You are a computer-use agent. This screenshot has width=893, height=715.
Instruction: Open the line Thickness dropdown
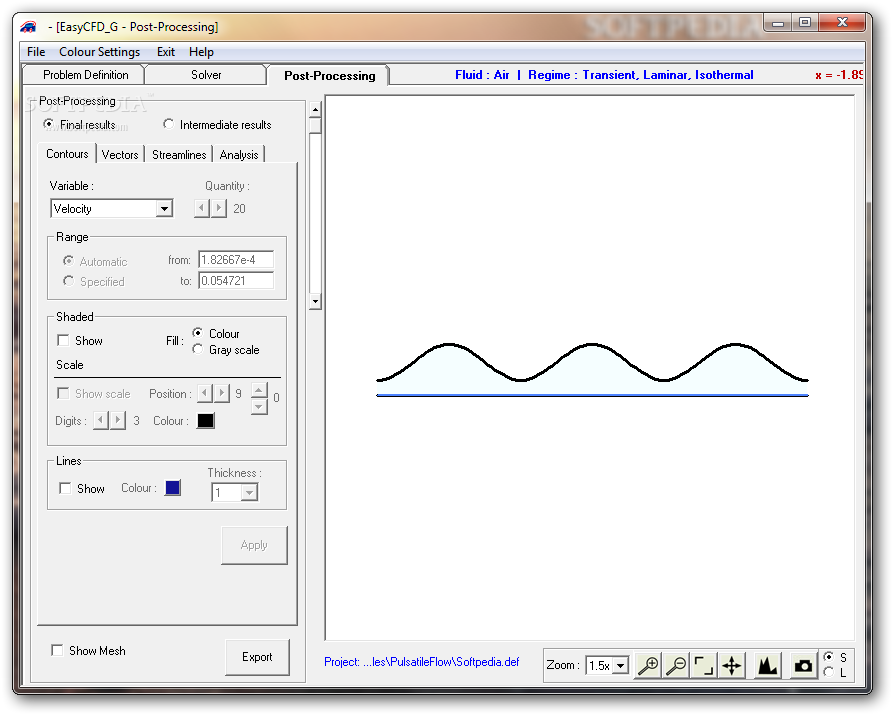point(249,492)
